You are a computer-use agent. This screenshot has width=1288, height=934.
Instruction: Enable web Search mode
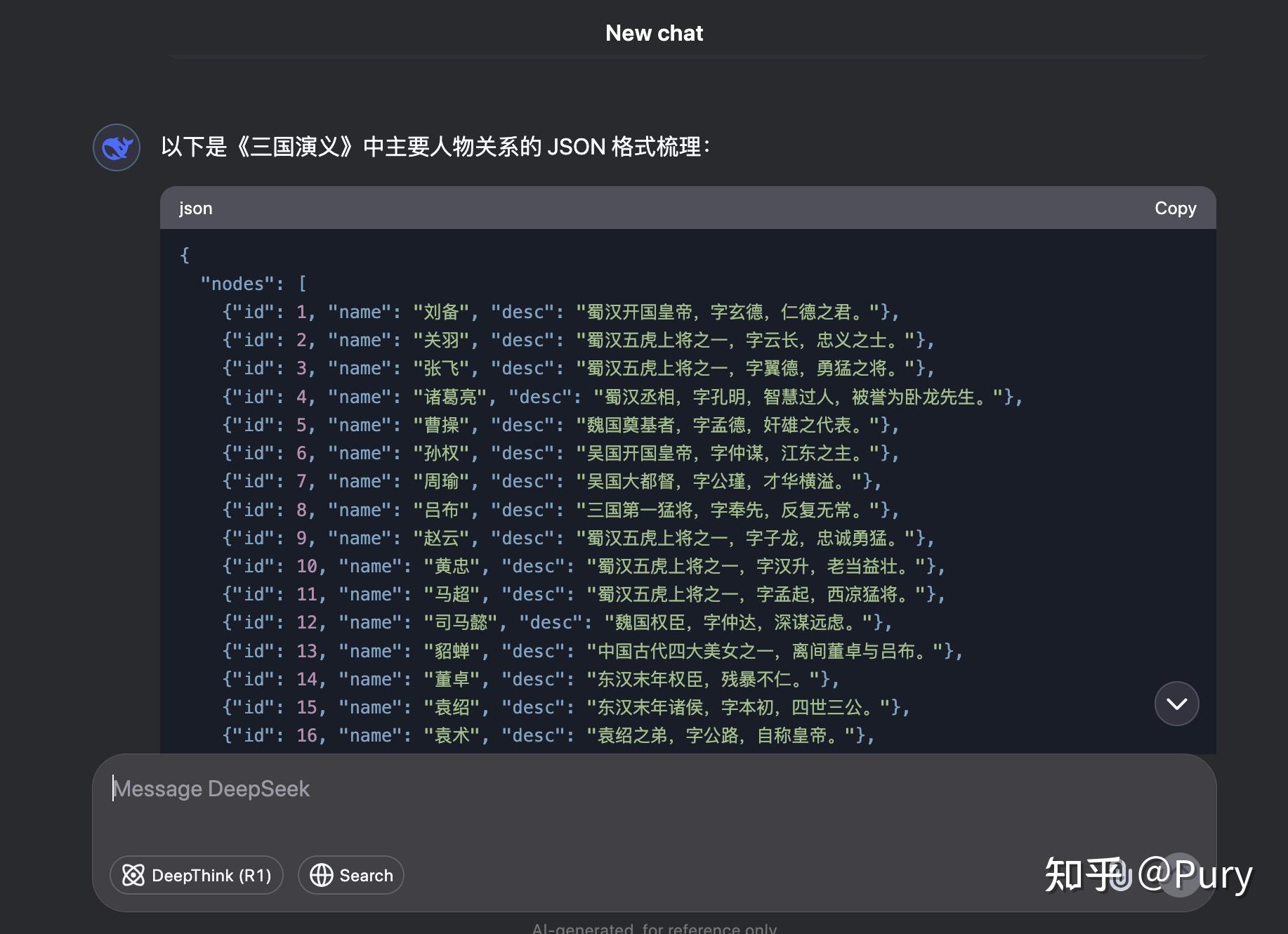click(350, 876)
